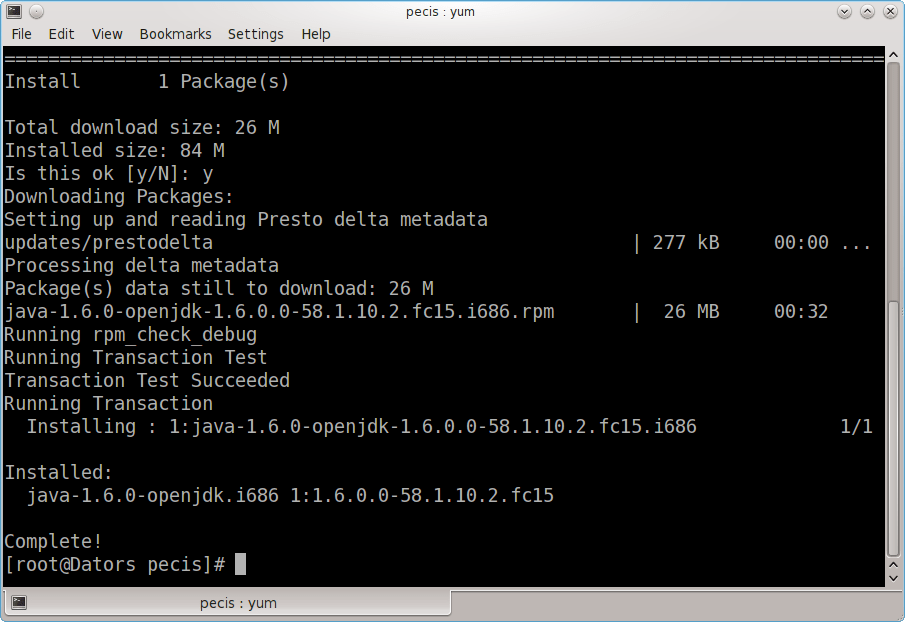This screenshot has width=905, height=622.
Task: Click the round pin button in title bar
Action: tap(36, 11)
